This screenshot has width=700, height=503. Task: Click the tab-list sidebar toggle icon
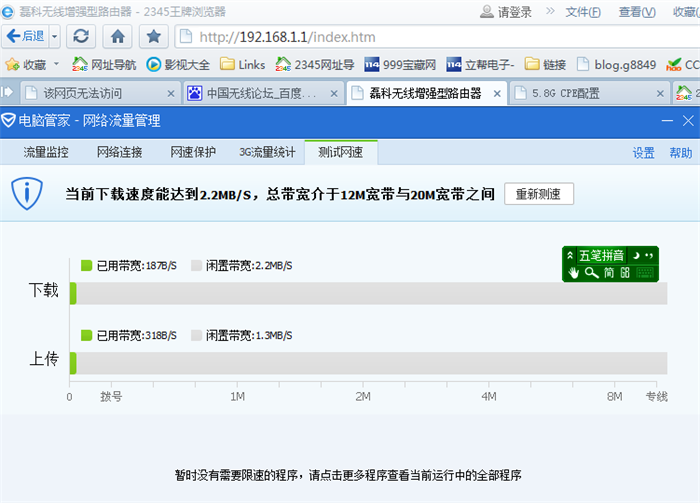coord(7,92)
